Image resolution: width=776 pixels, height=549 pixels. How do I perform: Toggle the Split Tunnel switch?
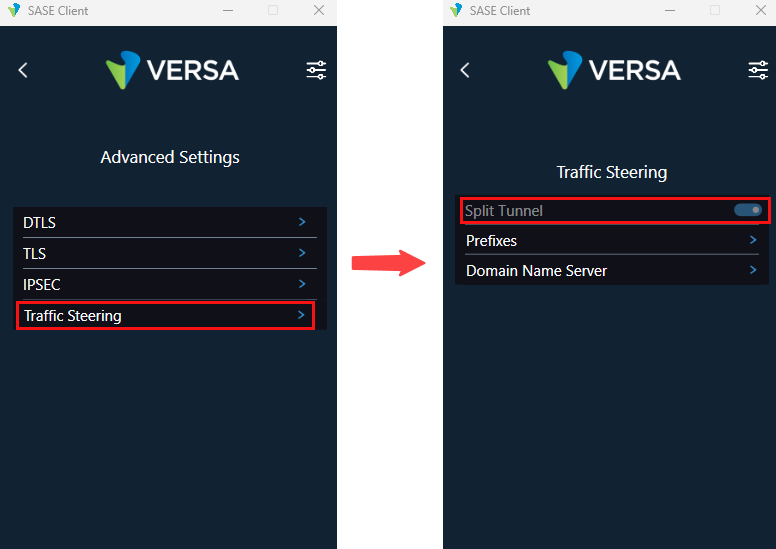(748, 210)
